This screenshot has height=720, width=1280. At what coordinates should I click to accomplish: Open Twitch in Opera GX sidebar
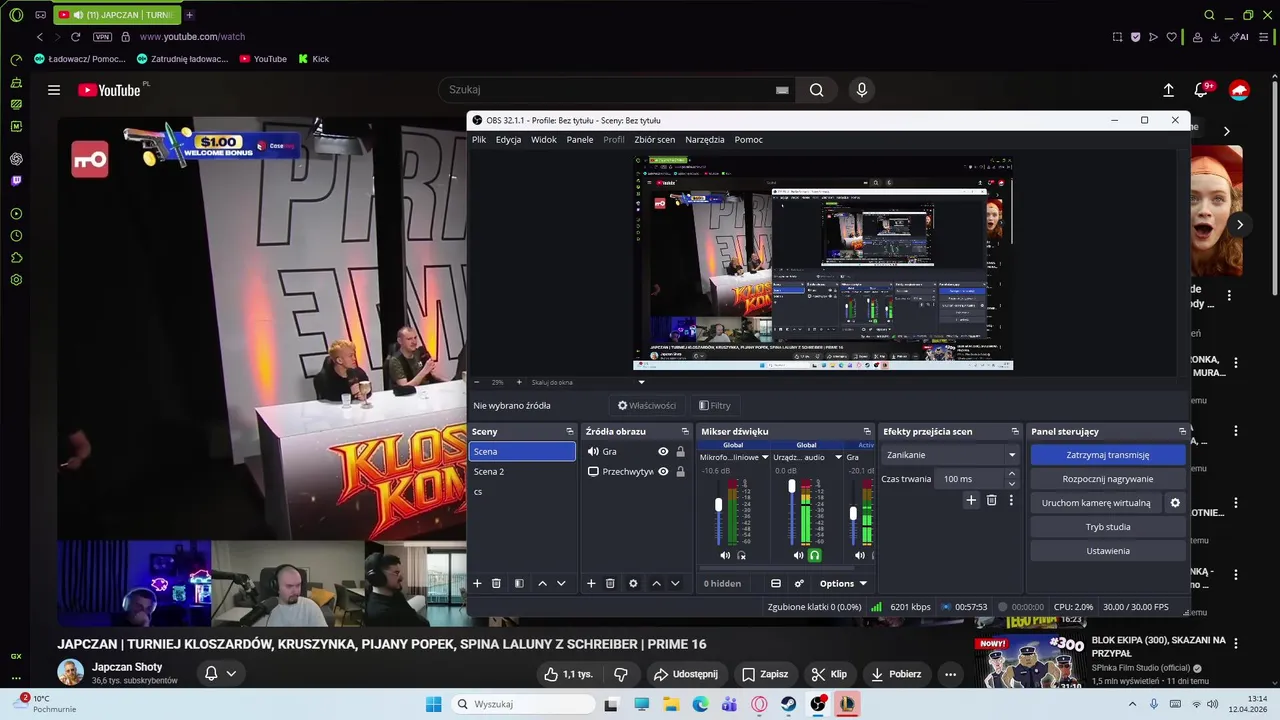coord(16,181)
